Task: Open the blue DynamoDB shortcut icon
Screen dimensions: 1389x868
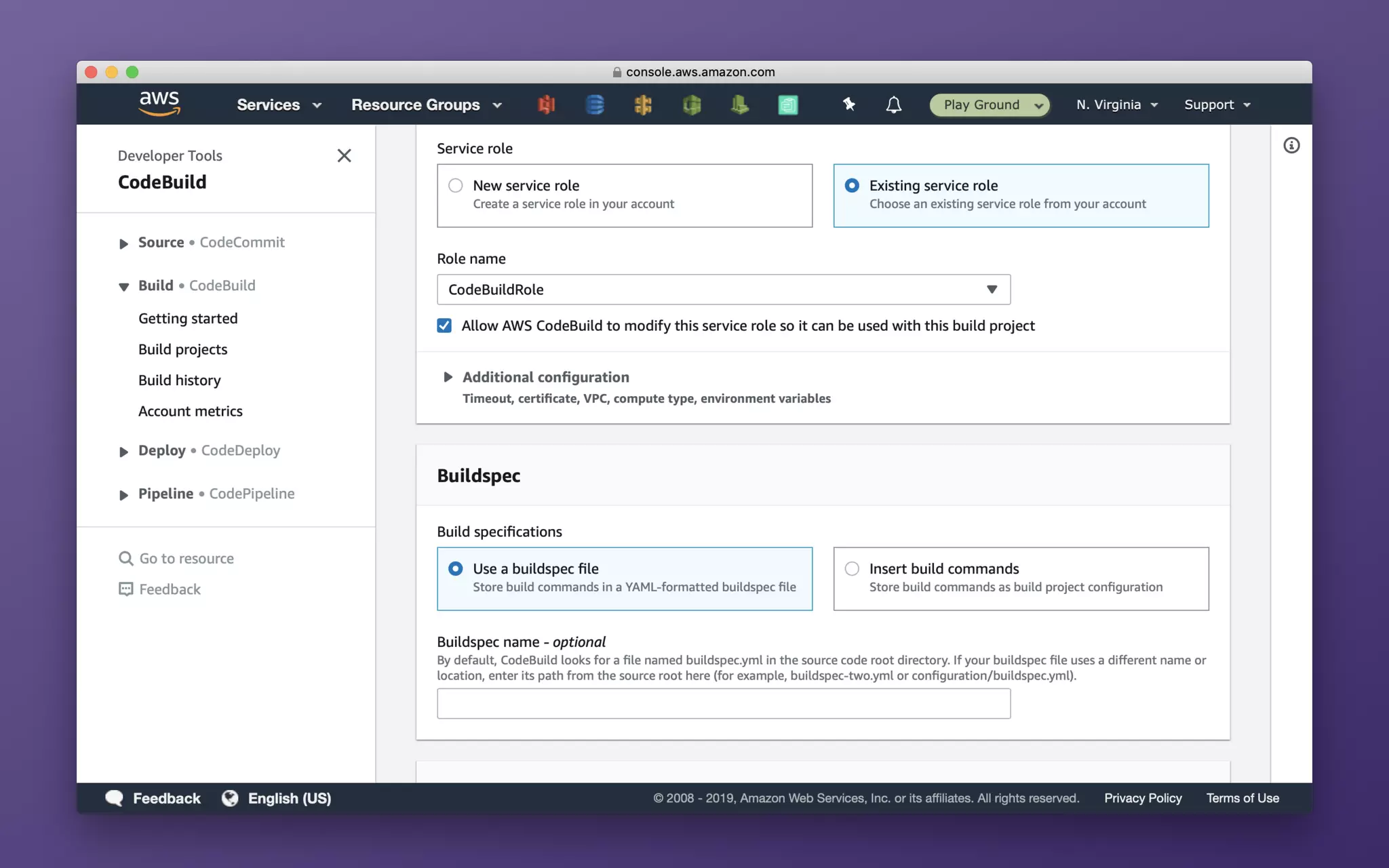Action: point(595,104)
